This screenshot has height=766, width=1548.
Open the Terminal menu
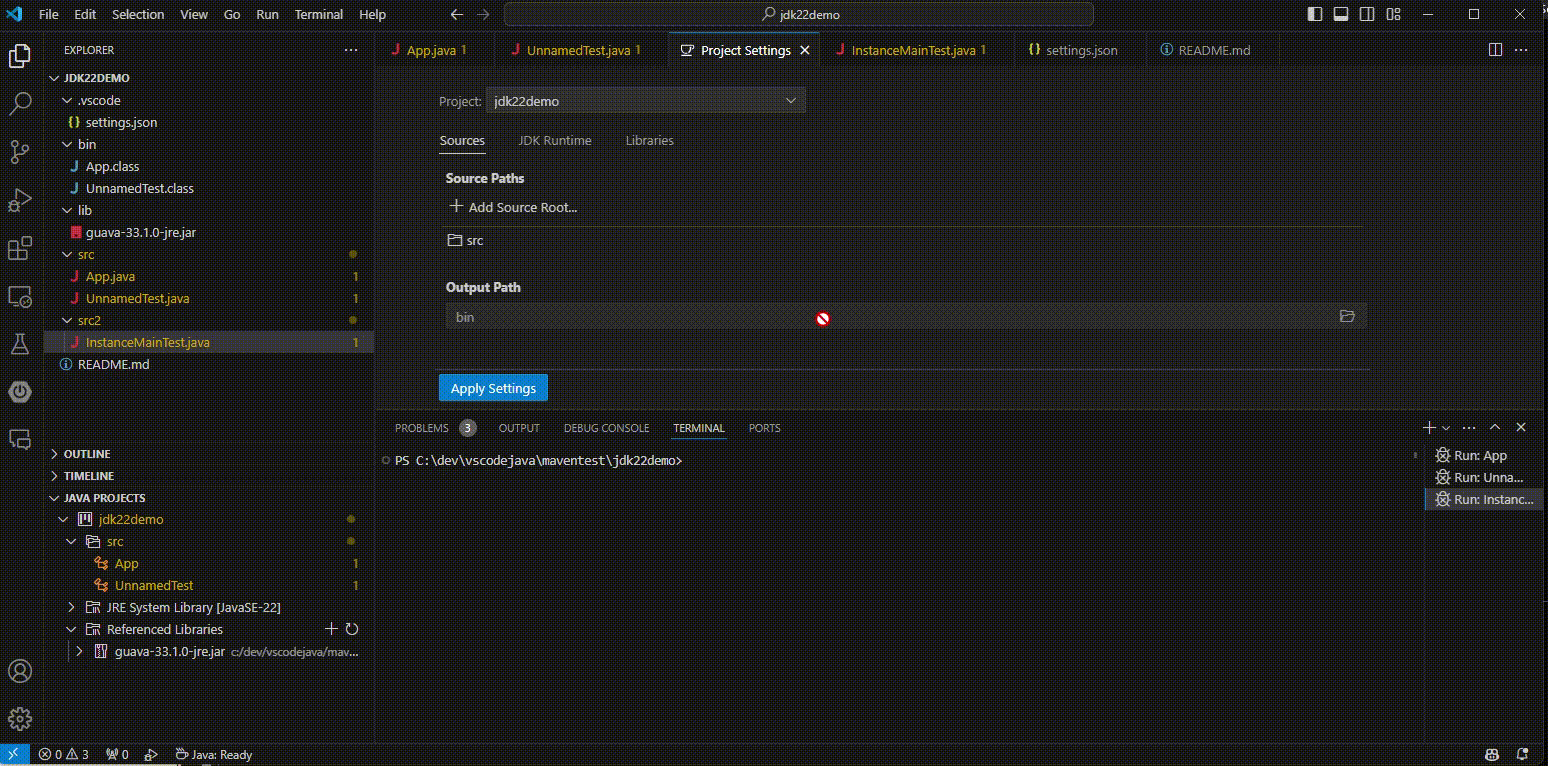(319, 15)
